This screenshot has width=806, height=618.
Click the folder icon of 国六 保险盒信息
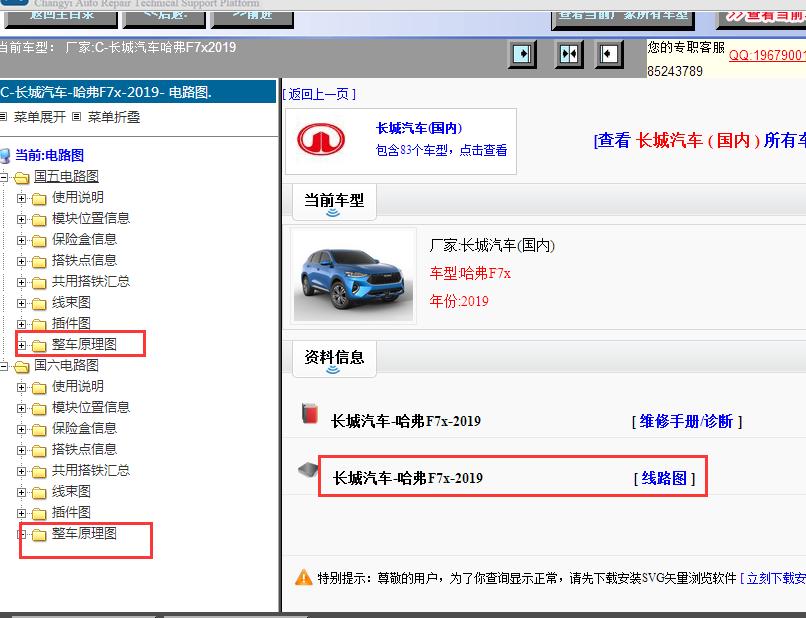click(x=39, y=429)
